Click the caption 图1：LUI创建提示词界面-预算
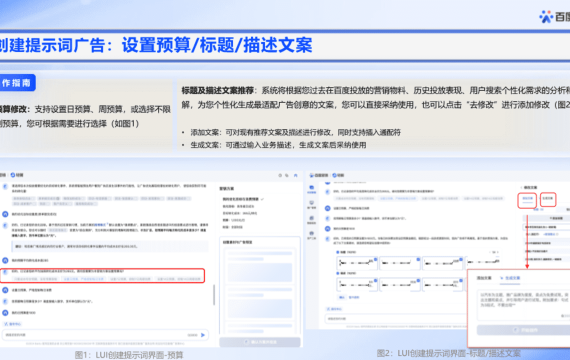This screenshot has height=360, width=570. click(x=129, y=355)
